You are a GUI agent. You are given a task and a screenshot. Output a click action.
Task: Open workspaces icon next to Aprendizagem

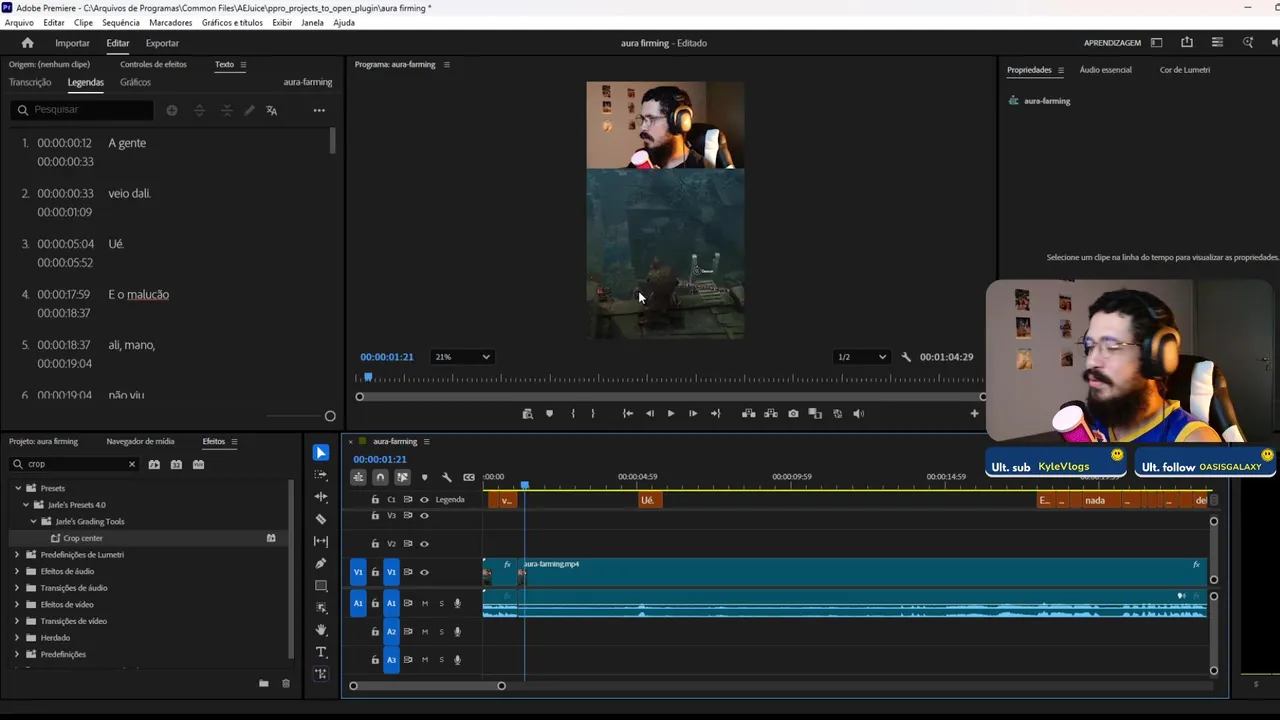[1156, 43]
